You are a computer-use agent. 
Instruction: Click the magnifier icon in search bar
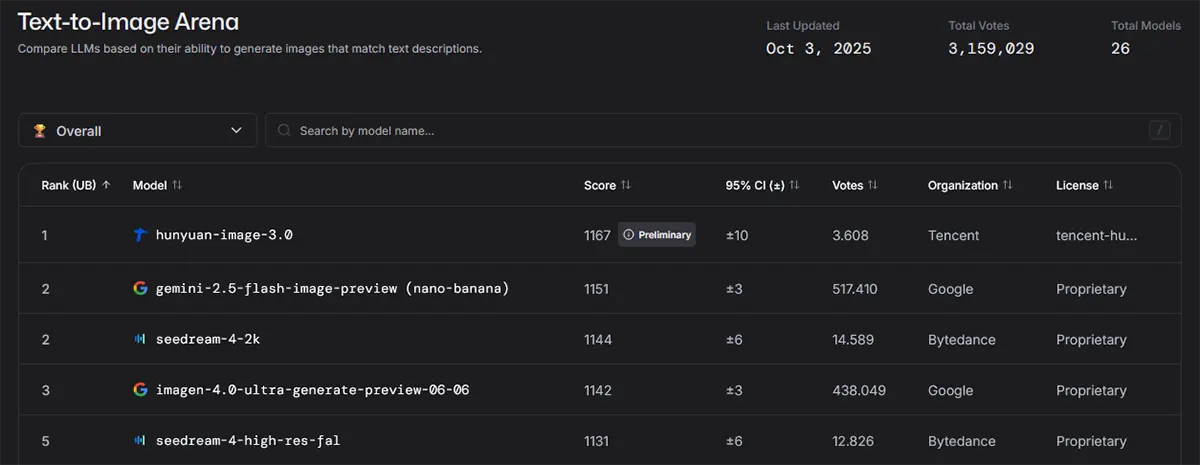284,131
